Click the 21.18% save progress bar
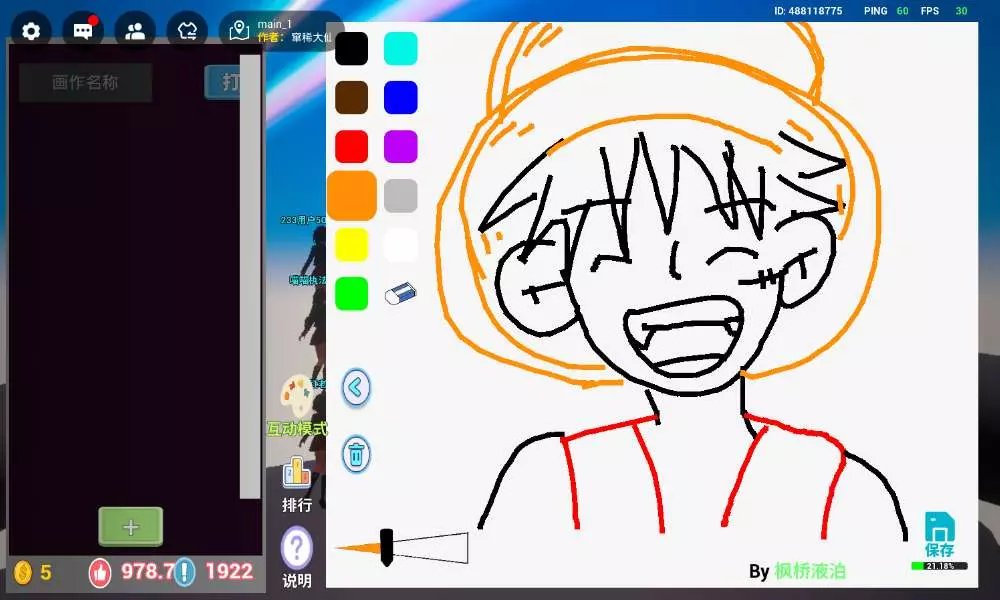 (x=939, y=566)
